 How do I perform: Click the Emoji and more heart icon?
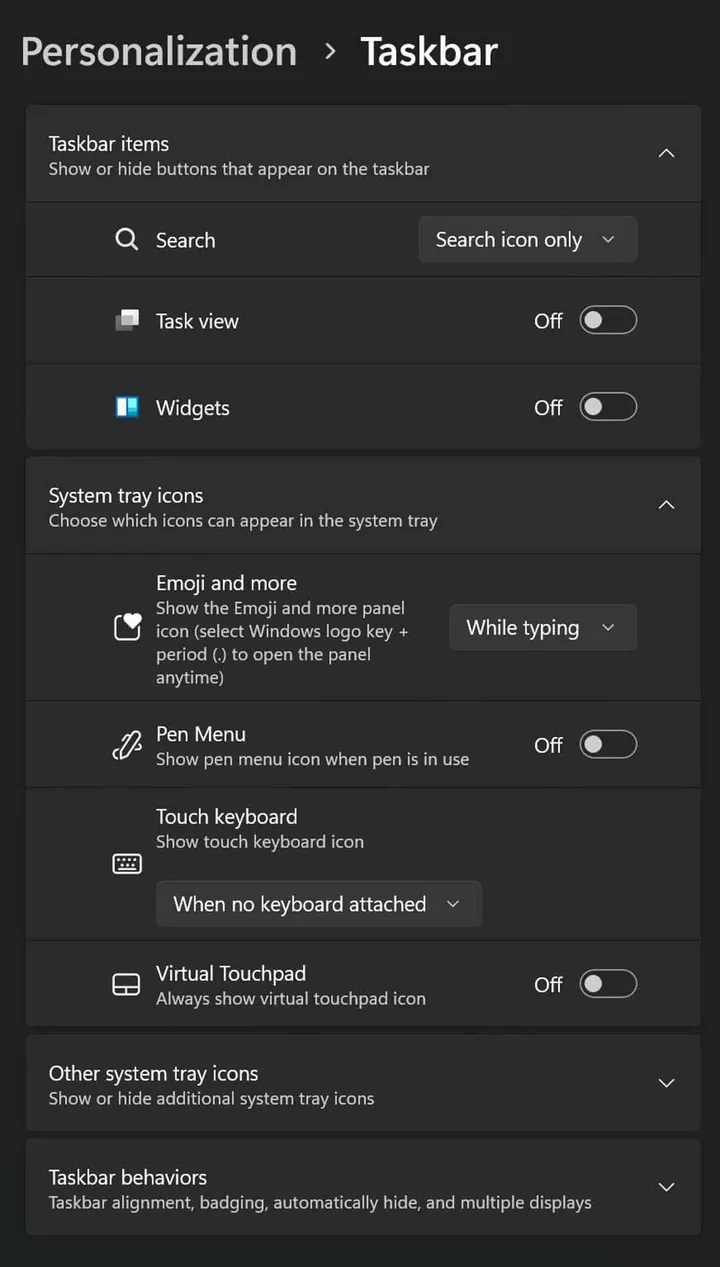click(x=126, y=627)
